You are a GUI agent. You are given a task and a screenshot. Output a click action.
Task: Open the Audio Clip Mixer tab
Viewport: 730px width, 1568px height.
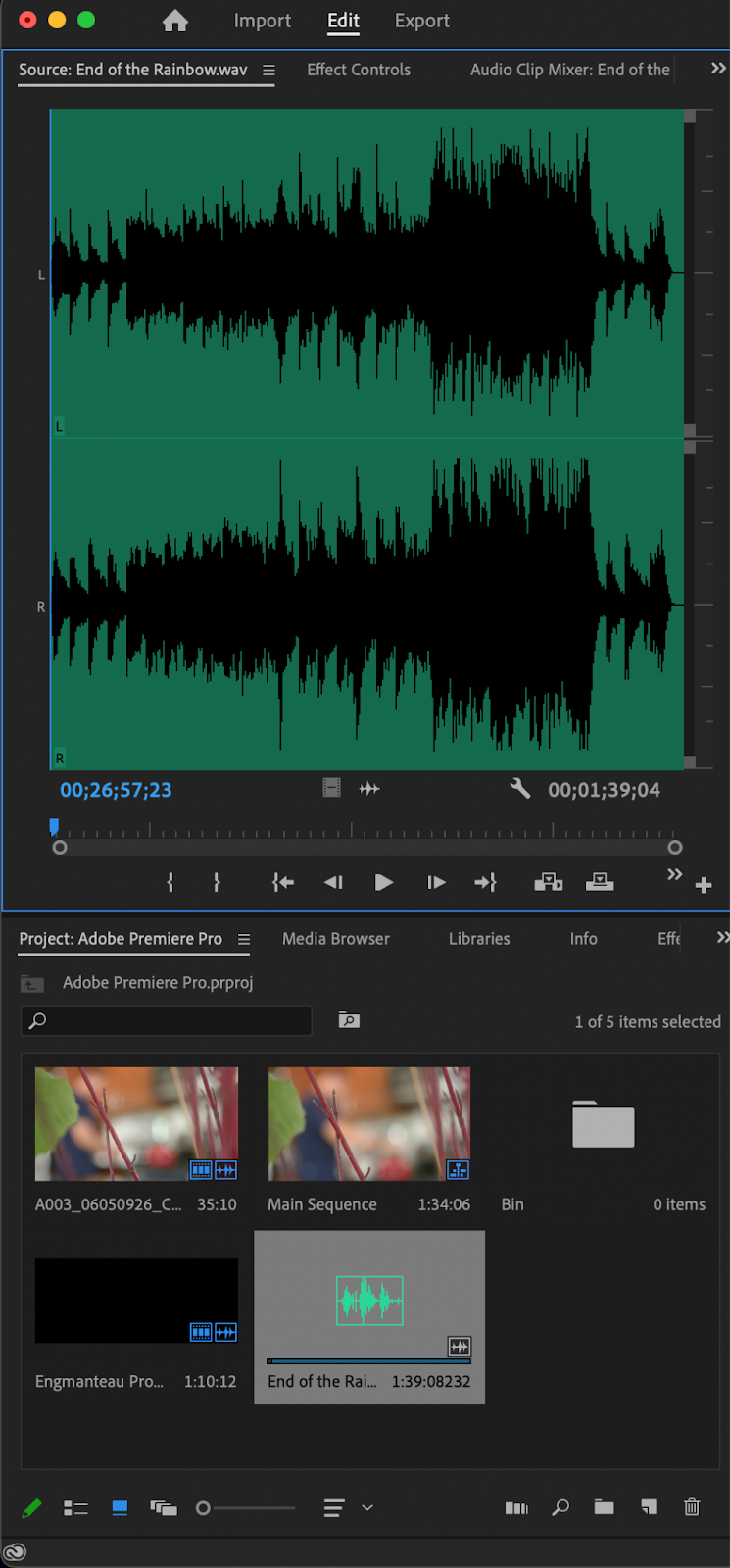(570, 70)
